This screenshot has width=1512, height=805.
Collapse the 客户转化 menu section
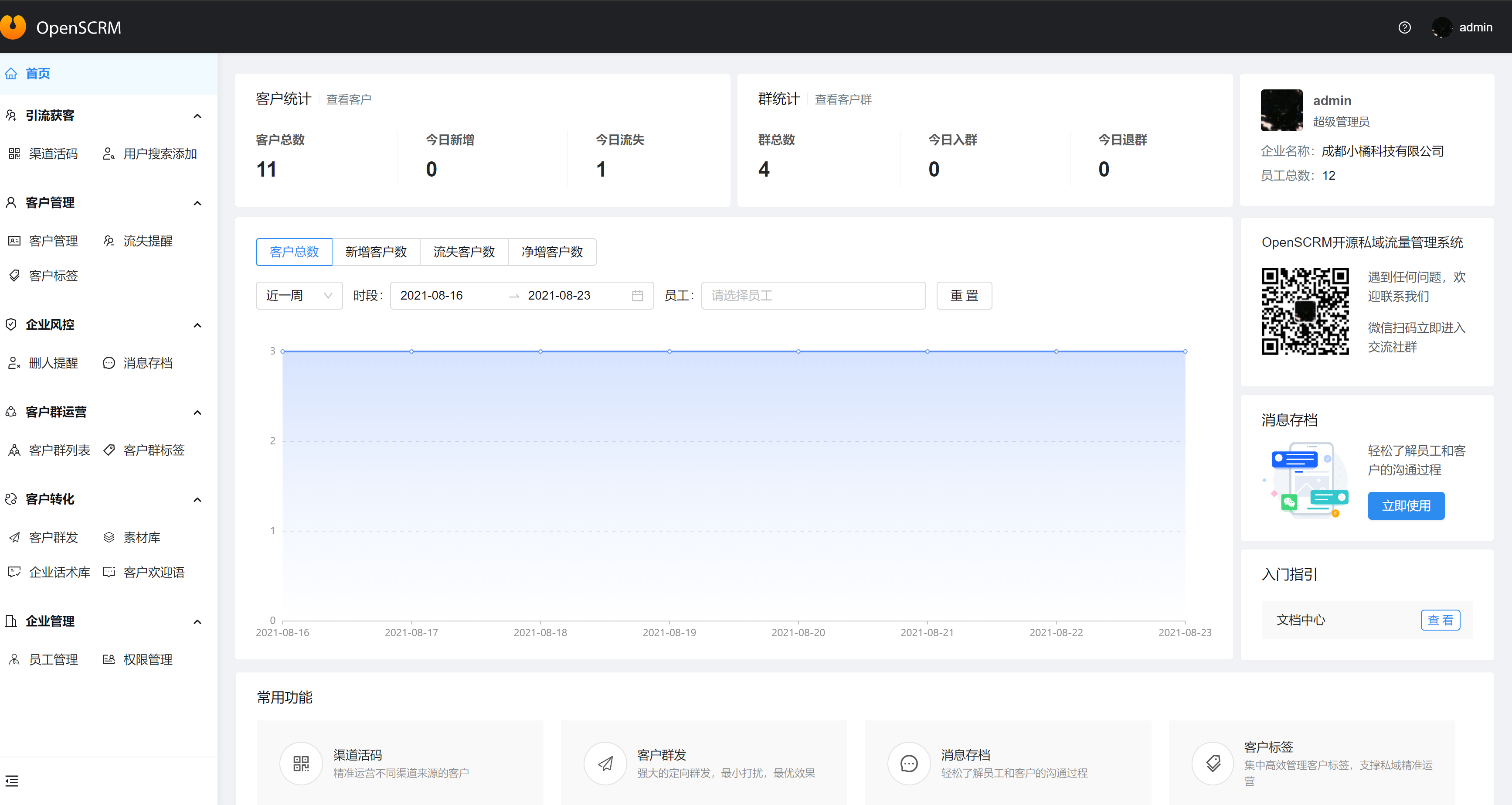point(197,500)
